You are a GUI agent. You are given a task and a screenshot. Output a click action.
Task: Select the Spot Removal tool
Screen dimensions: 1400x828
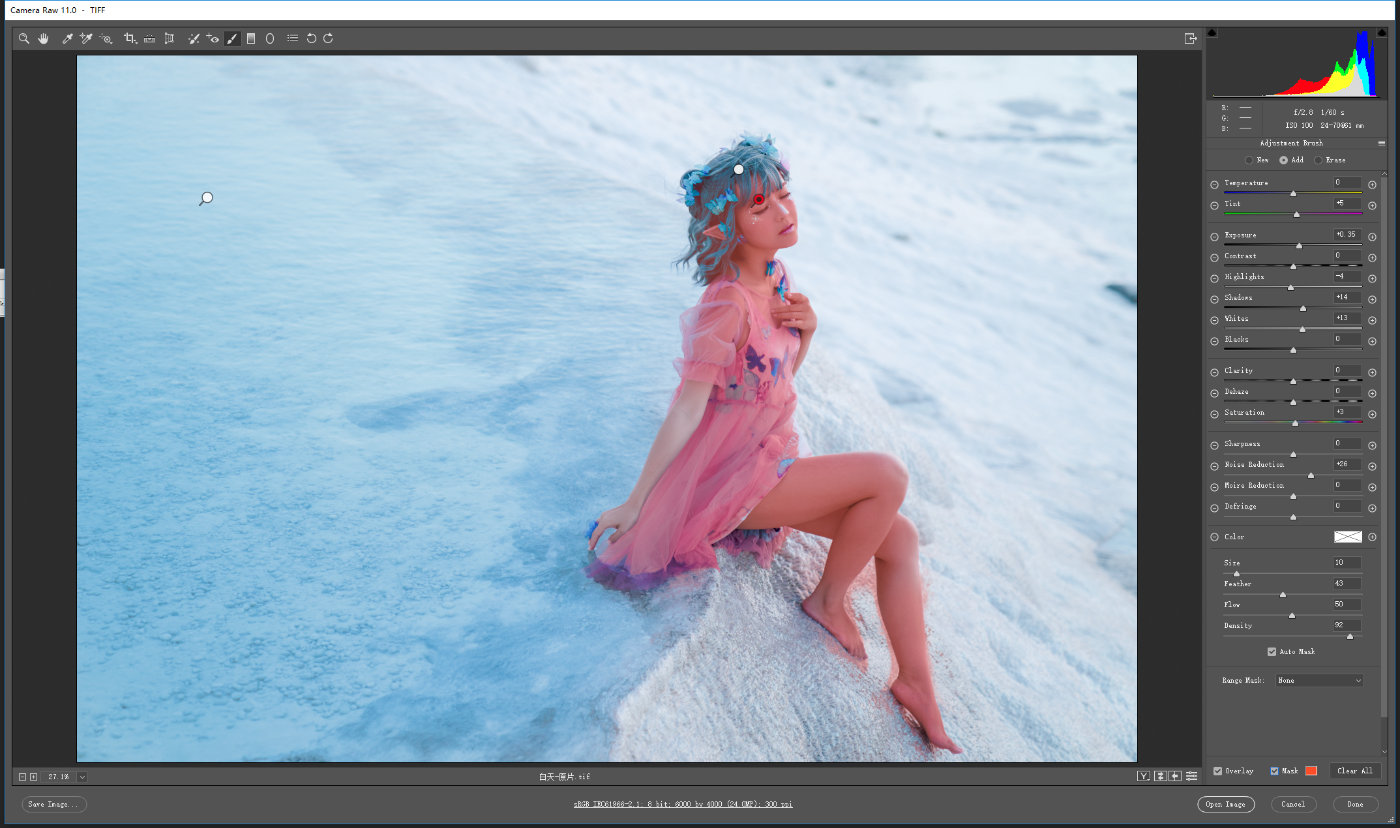194,39
